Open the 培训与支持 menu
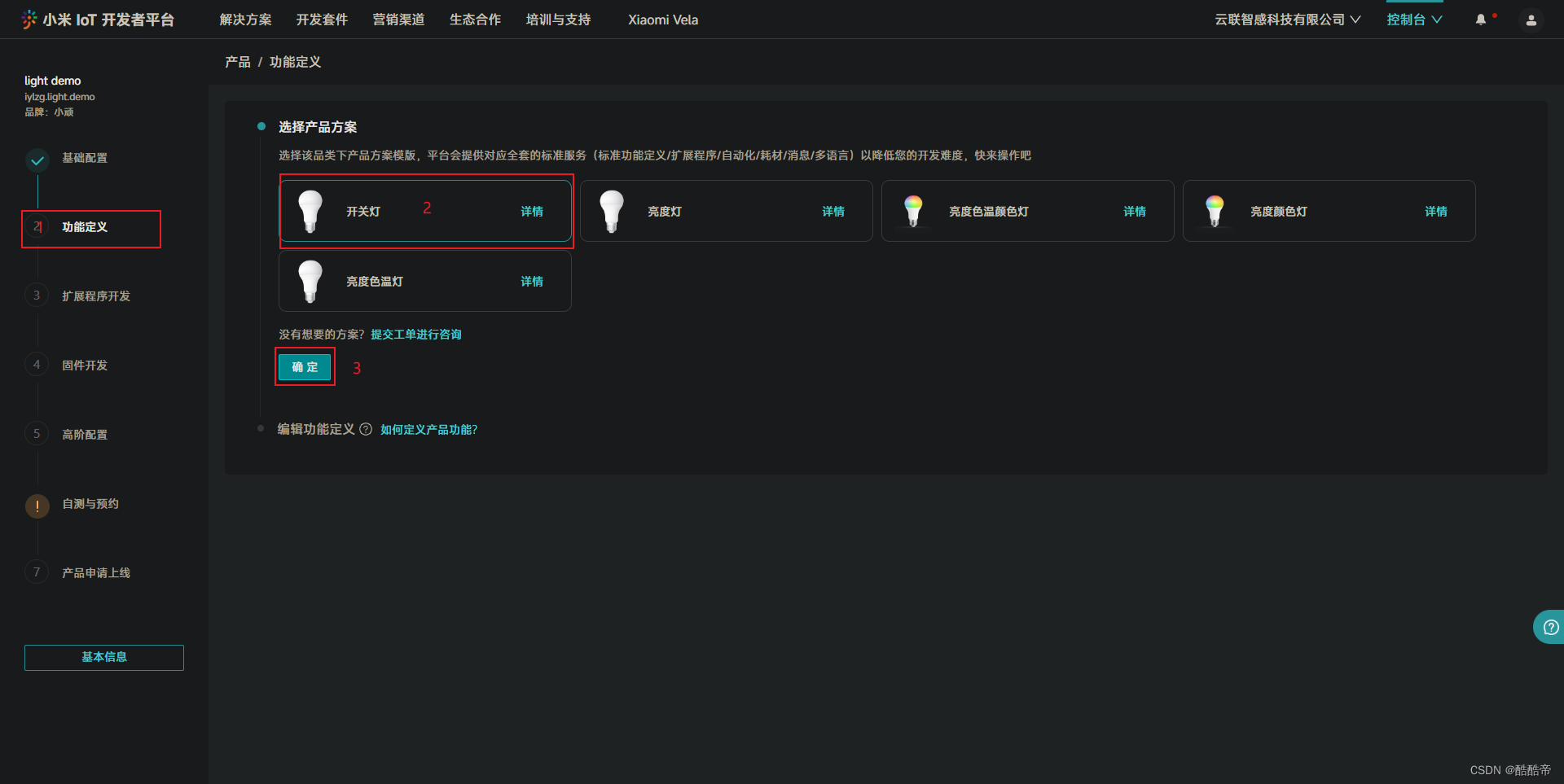The image size is (1564, 784). (558, 20)
